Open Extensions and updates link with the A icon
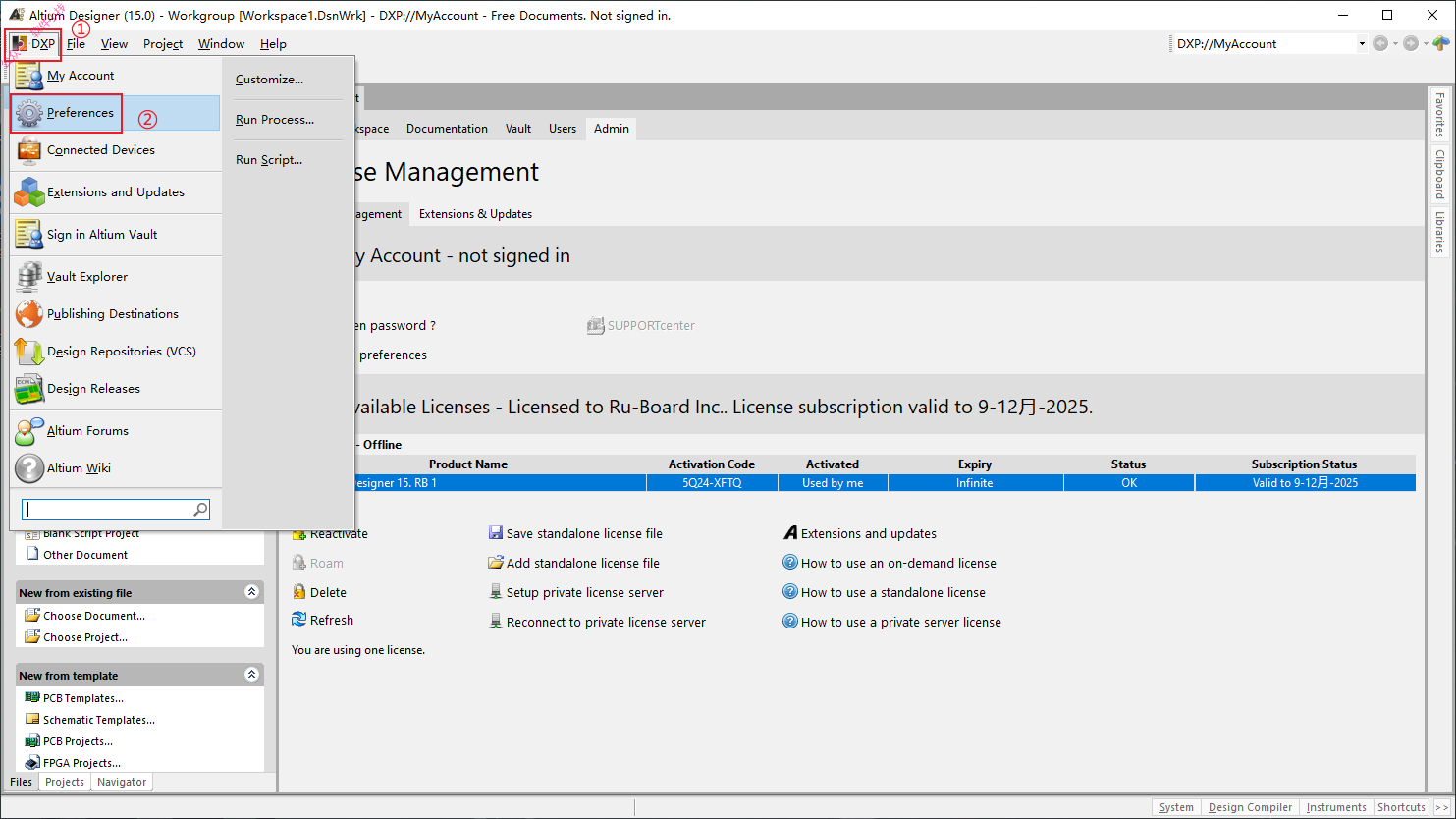The height and width of the screenshot is (819, 1456). (x=859, y=534)
